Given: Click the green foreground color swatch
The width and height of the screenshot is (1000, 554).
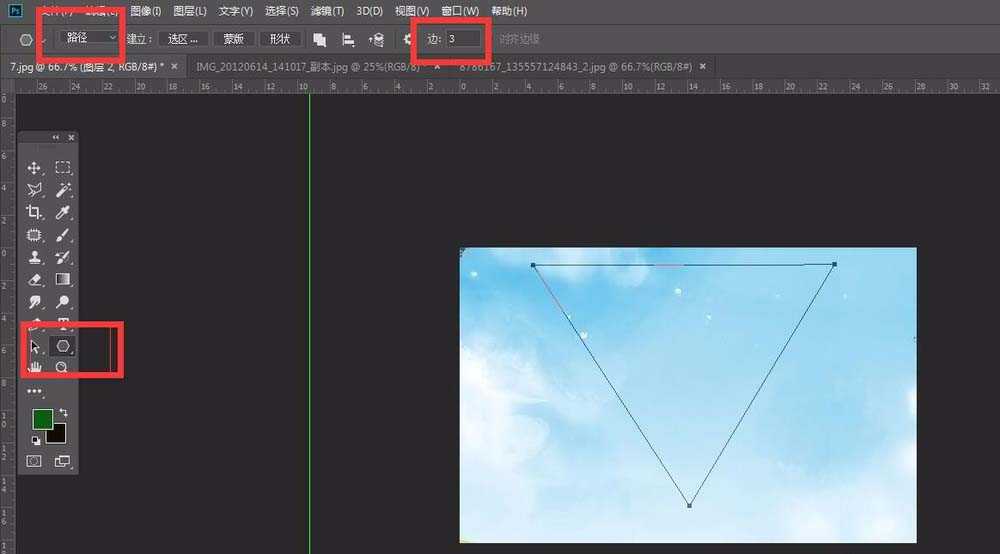Looking at the screenshot, I should pyautogui.click(x=42, y=419).
